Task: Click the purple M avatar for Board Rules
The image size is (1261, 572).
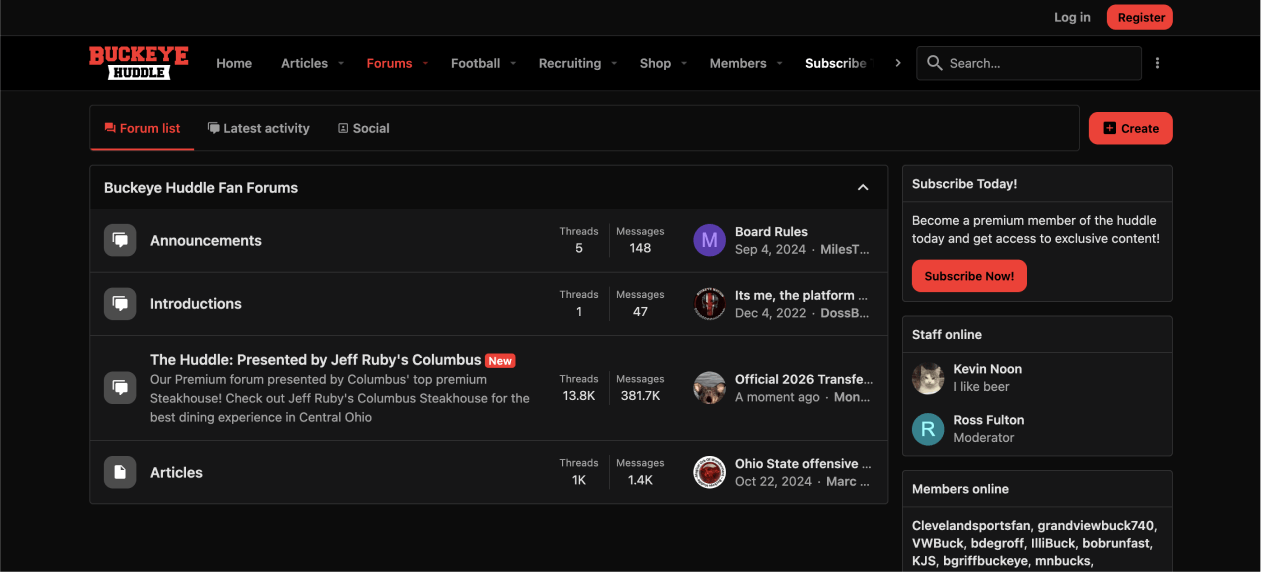Action: [709, 240]
